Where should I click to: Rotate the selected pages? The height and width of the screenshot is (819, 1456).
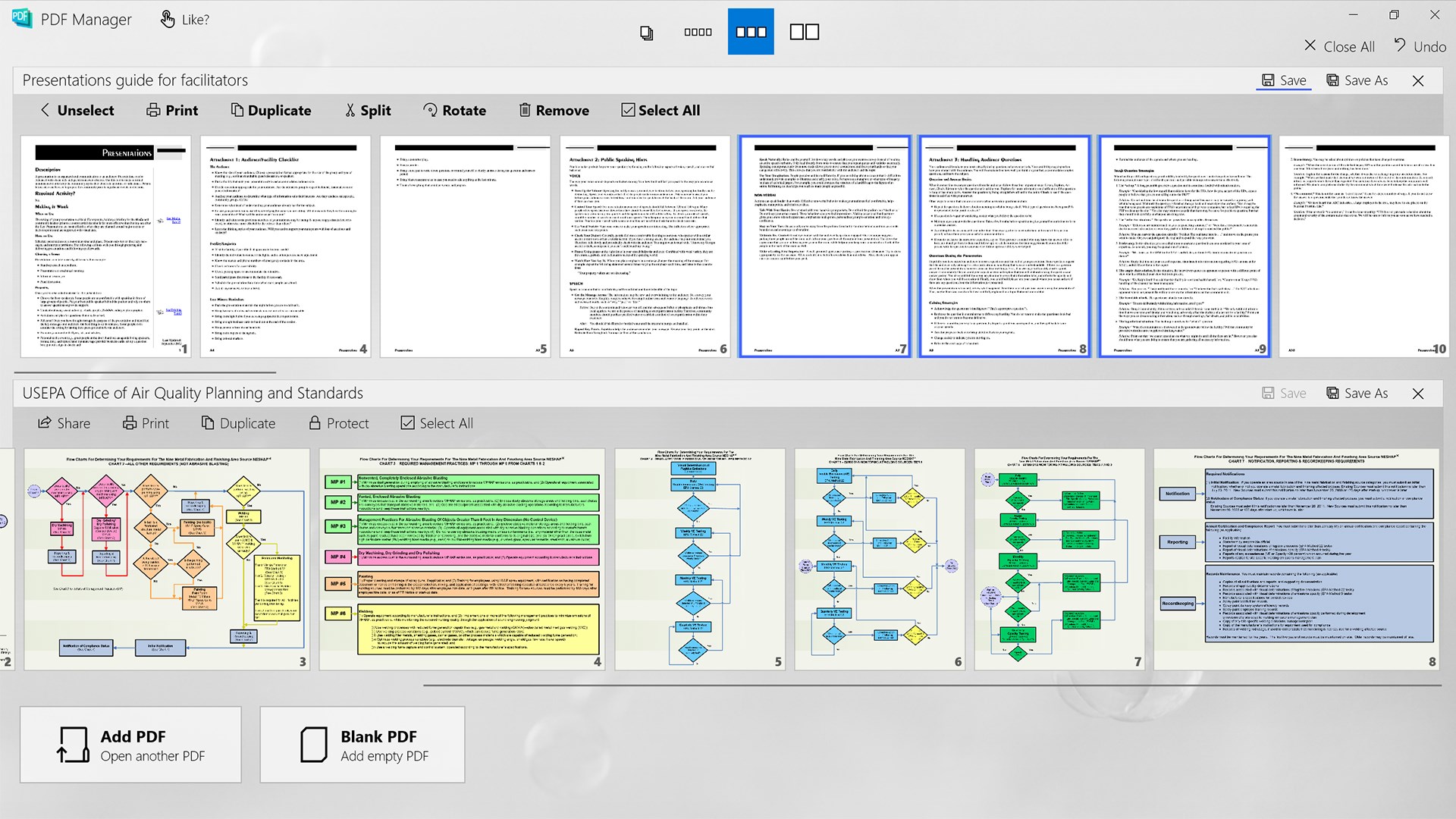point(454,110)
